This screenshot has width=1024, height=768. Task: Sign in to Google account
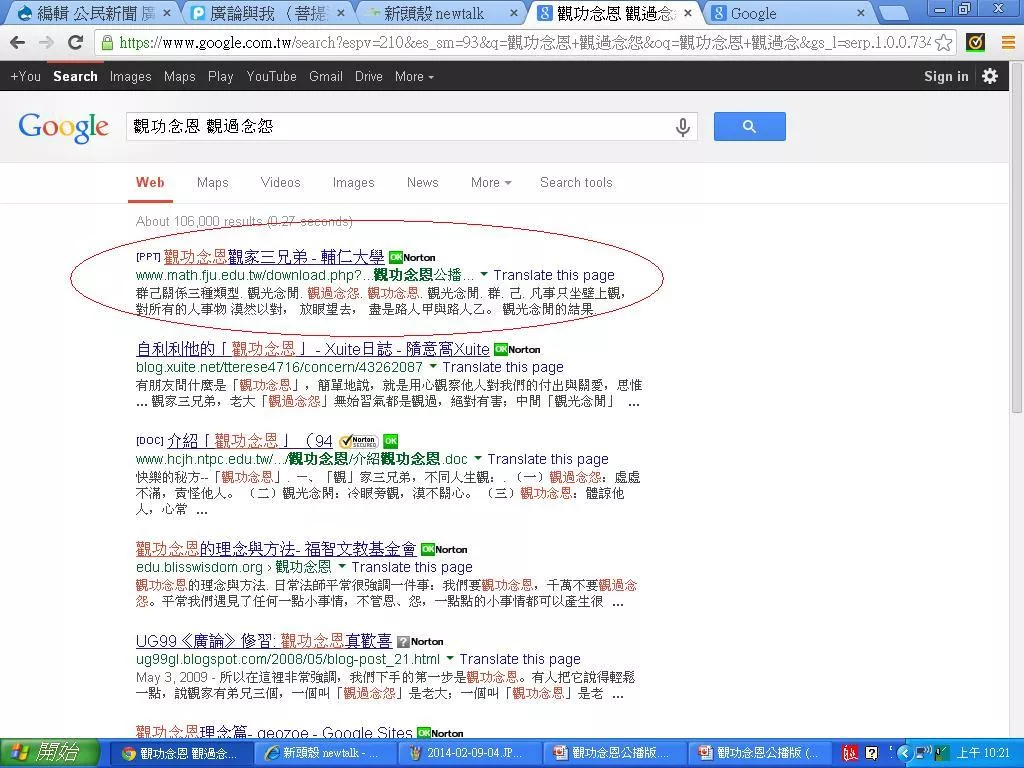(x=946, y=76)
